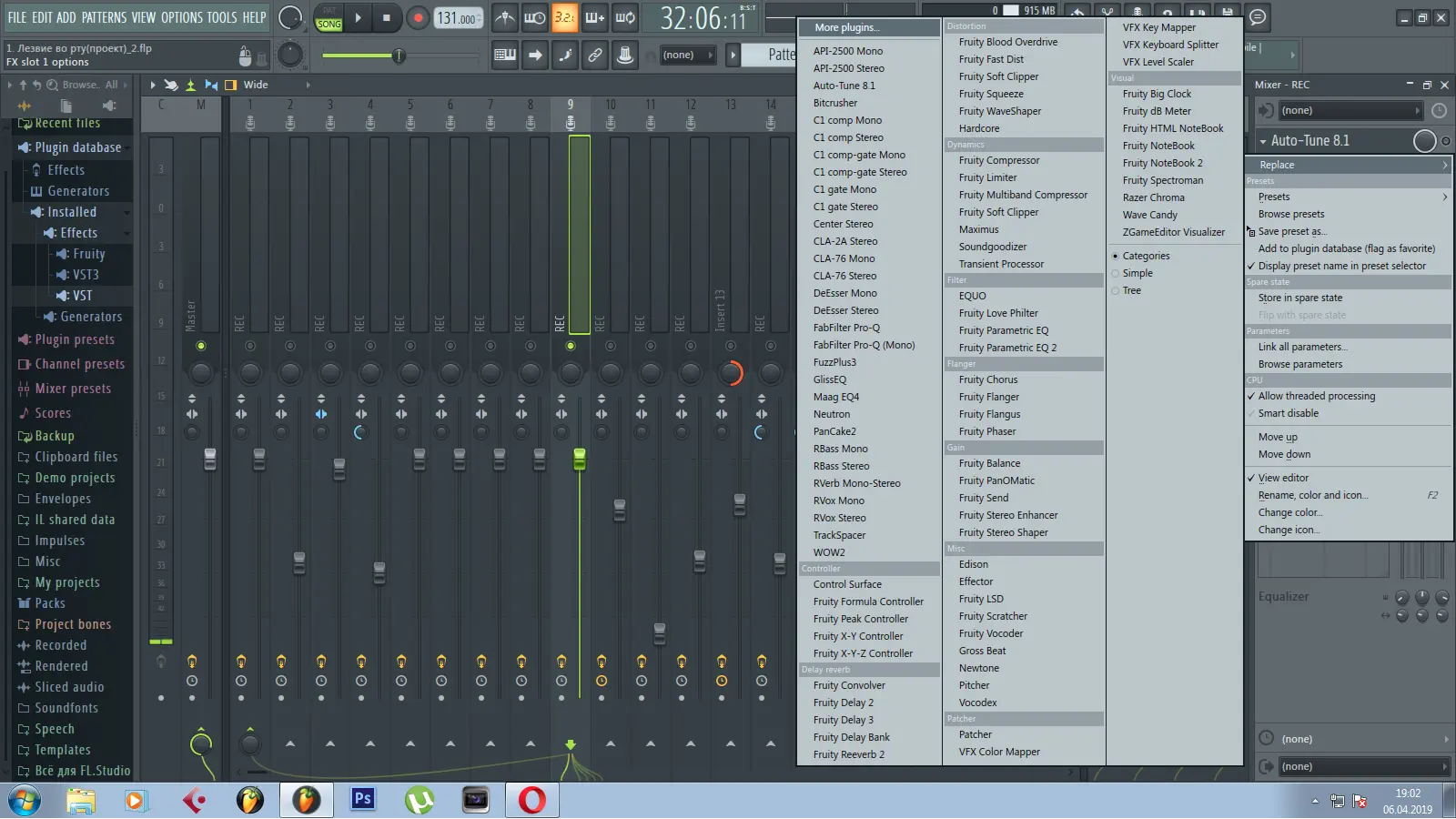Click browser undo/back arrow icon
Image resolution: width=1456 pixels, height=819 pixels.
click(37, 85)
